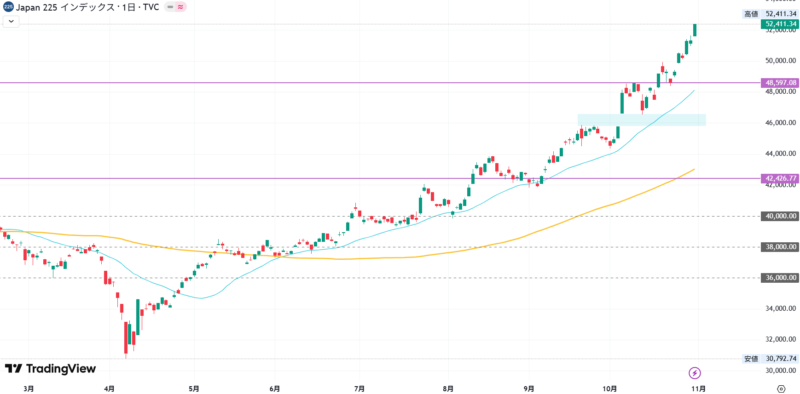Click the 7月 time axis label
The height and width of the screenshot is (394, 800).
point(359,388)
